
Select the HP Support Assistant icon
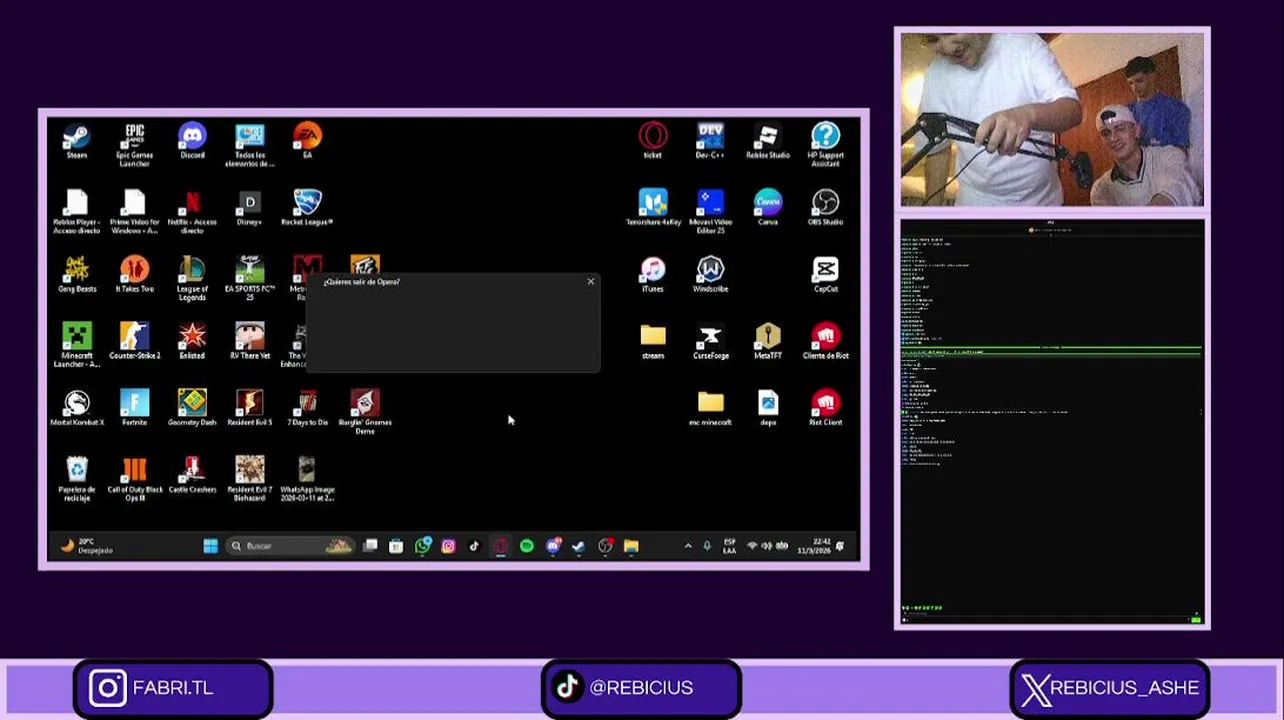pos(825,145)
